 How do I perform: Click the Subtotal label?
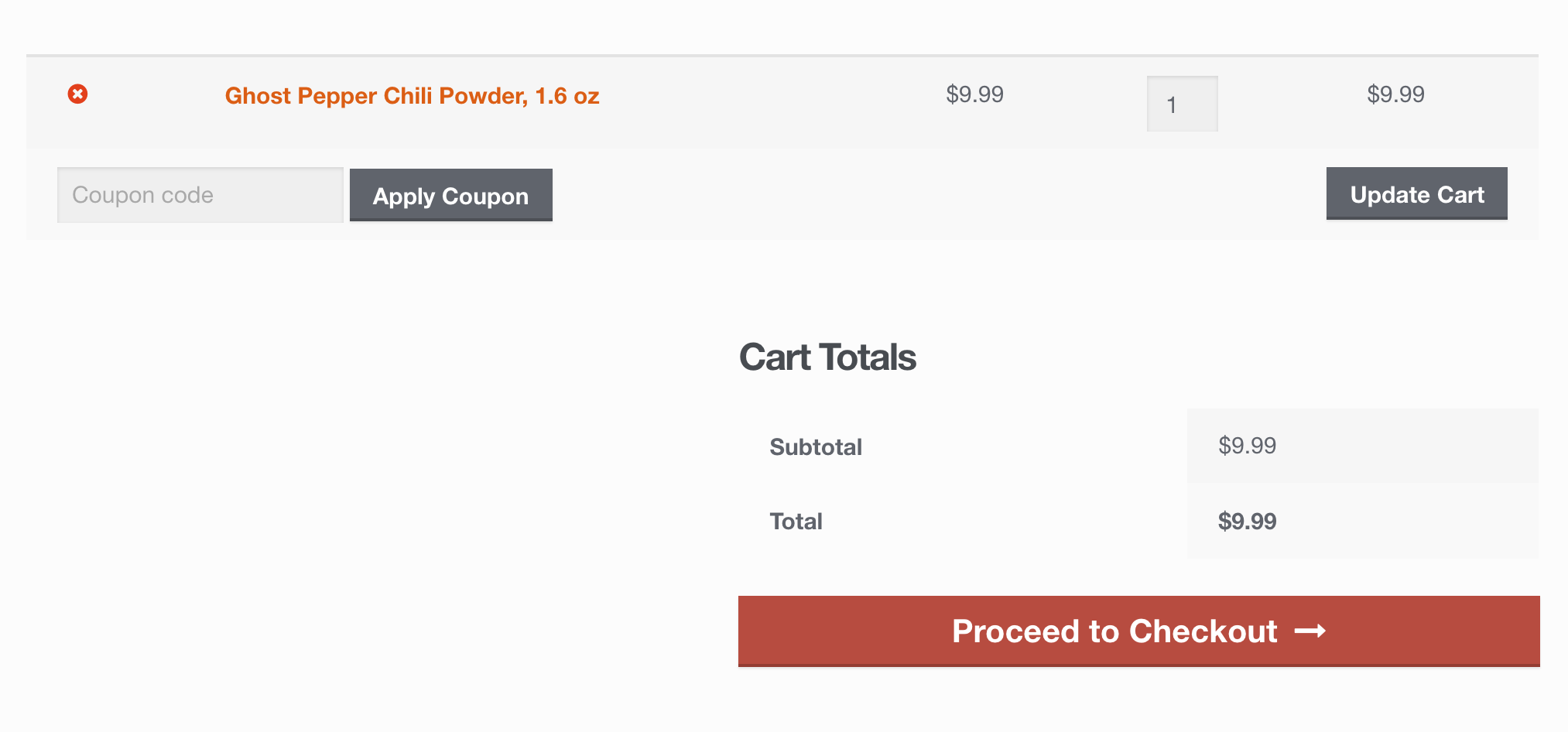point(816,447)
